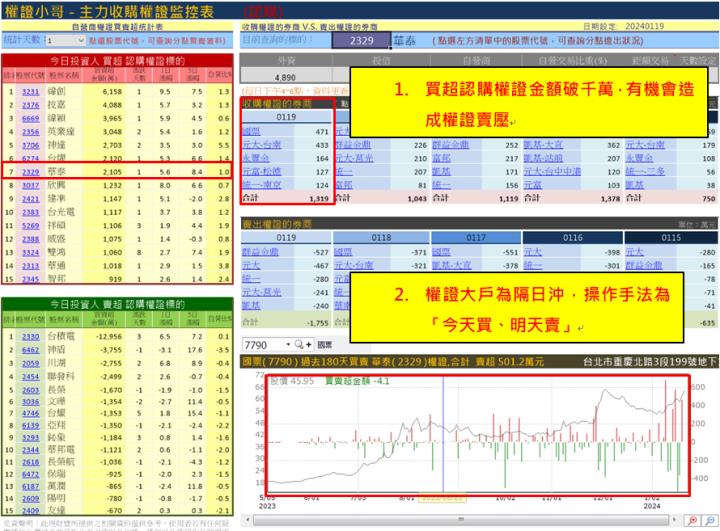Screen dimensions: 720x531
Task: Click the red zoom-in icon below chart
Action: point(692,520)
